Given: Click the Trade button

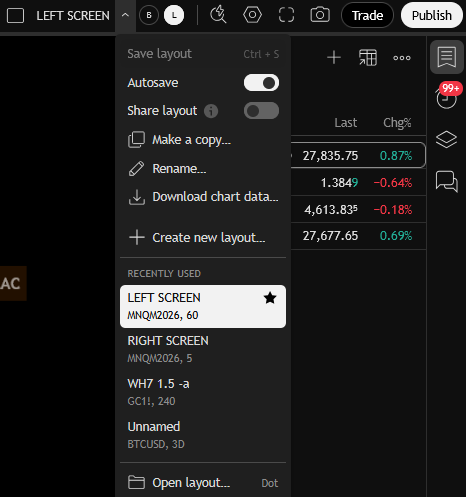Looking at the screenshot, I should pyautogui.click(x=367, y=15).
